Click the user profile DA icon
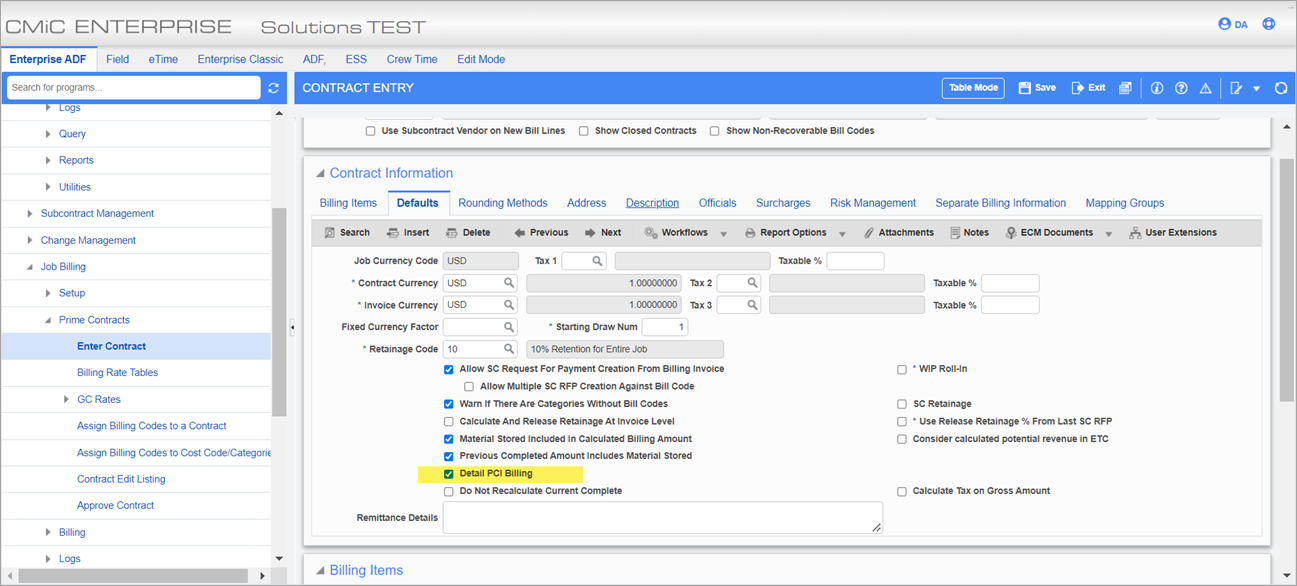Image resolution: width=1297 pixels, height=586 pixels. [x=1232, y=24]
